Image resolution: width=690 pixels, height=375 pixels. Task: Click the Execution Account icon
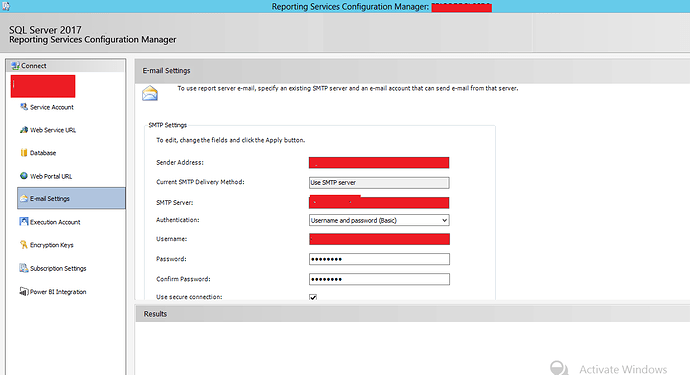point(24,221)
